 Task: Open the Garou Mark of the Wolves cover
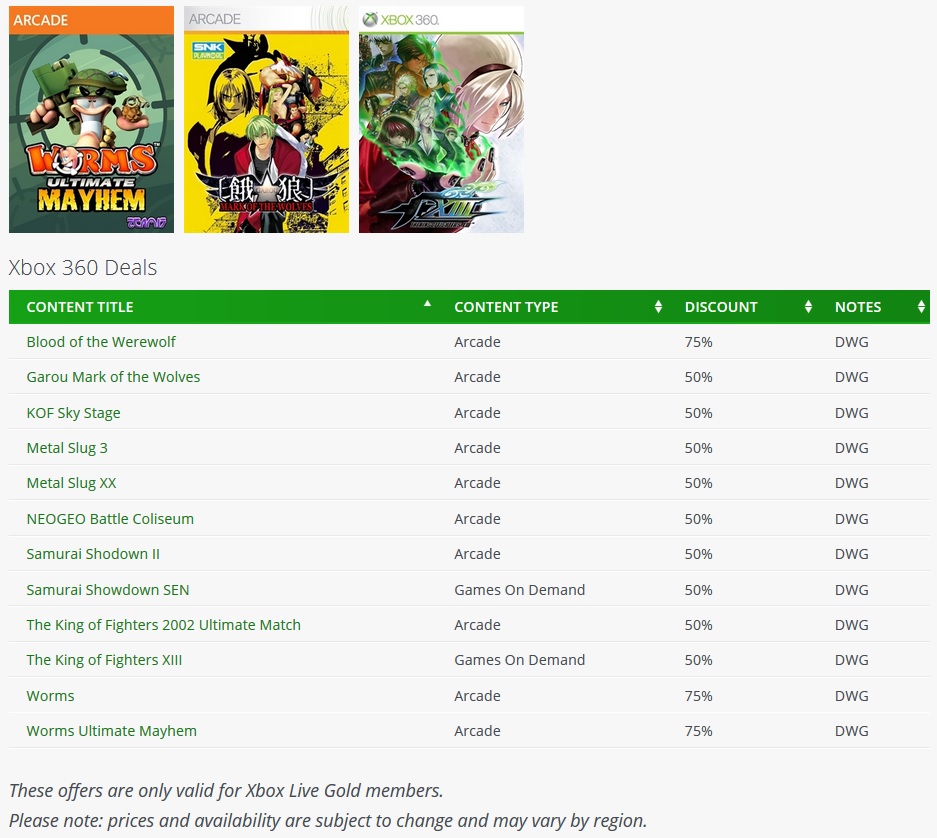tap(267, 120)
